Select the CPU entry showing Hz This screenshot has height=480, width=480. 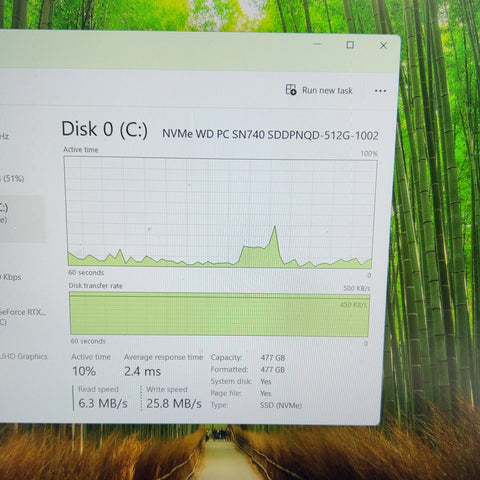pos(5,136)
